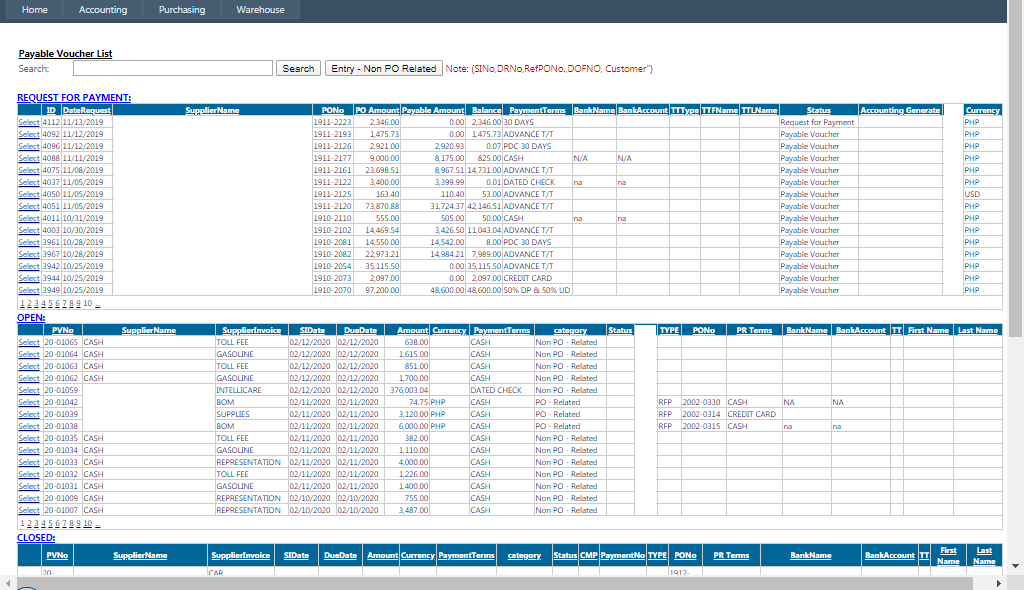Screen dimensions: 1024x590
Task: Sort request table by Accounting Generate
Action: (900, 110)
